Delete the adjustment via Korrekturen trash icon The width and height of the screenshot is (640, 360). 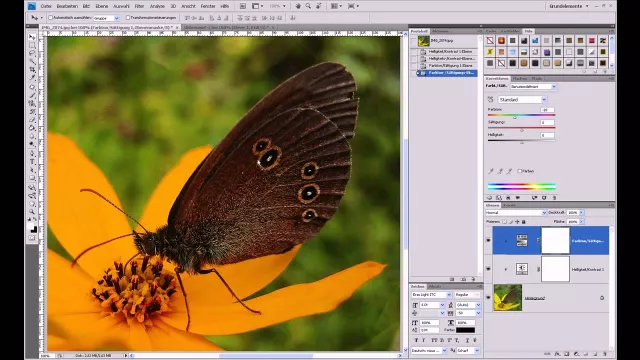(x=554, y=198)
